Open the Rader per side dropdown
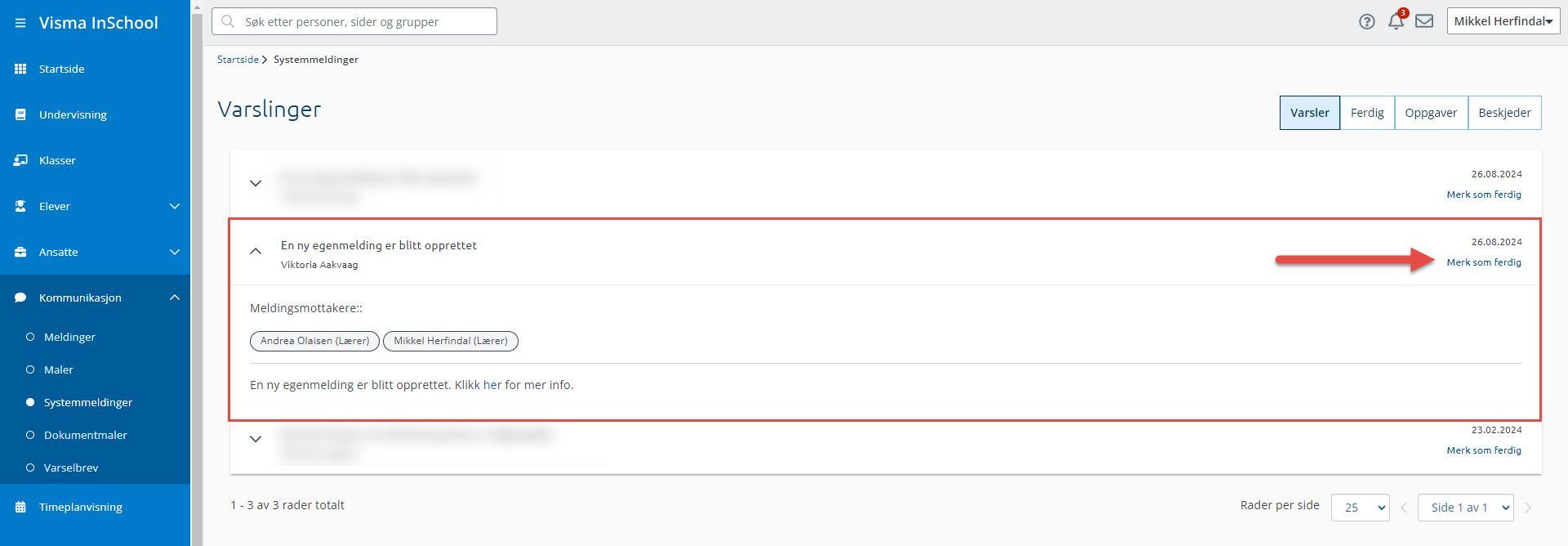Screen dimensions: 1568x546 1360,508
